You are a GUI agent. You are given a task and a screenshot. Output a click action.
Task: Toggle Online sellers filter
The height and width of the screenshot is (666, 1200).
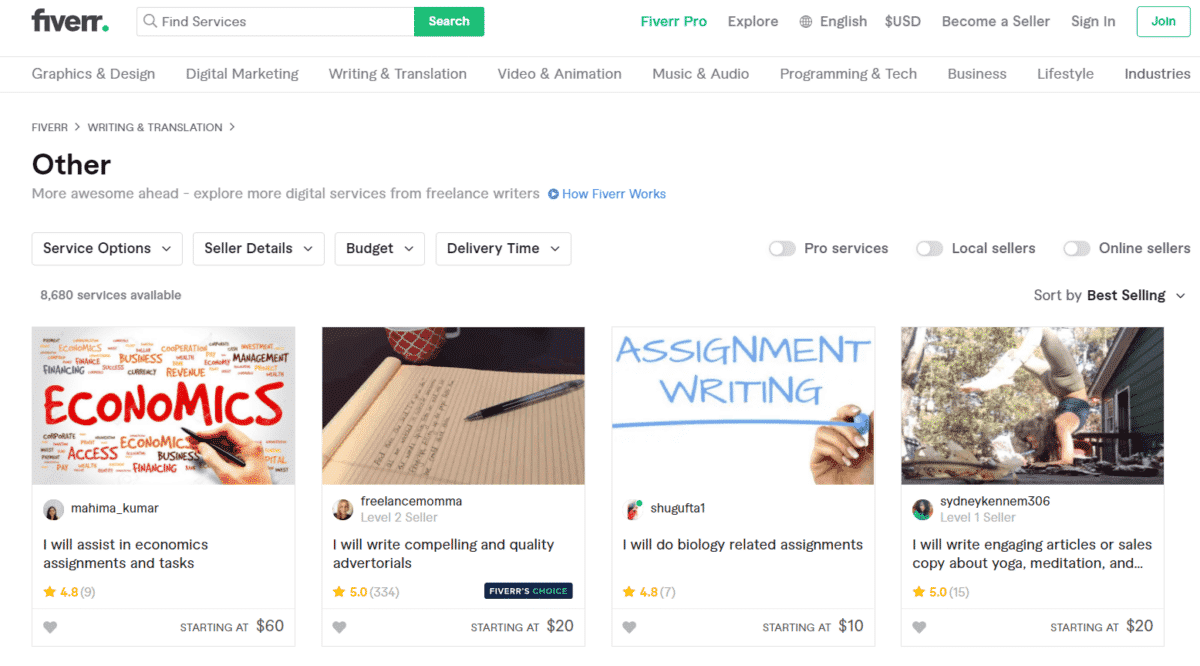click(1077, 248)
